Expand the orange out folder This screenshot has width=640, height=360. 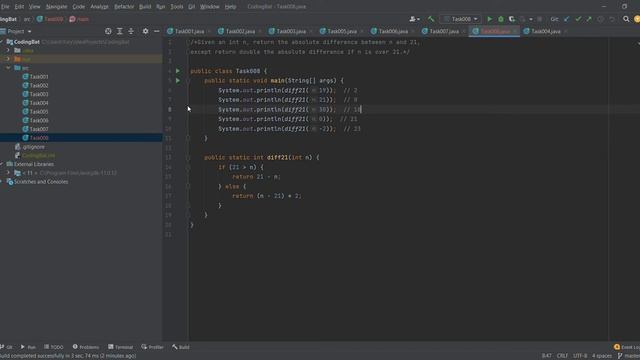[8, 59]
